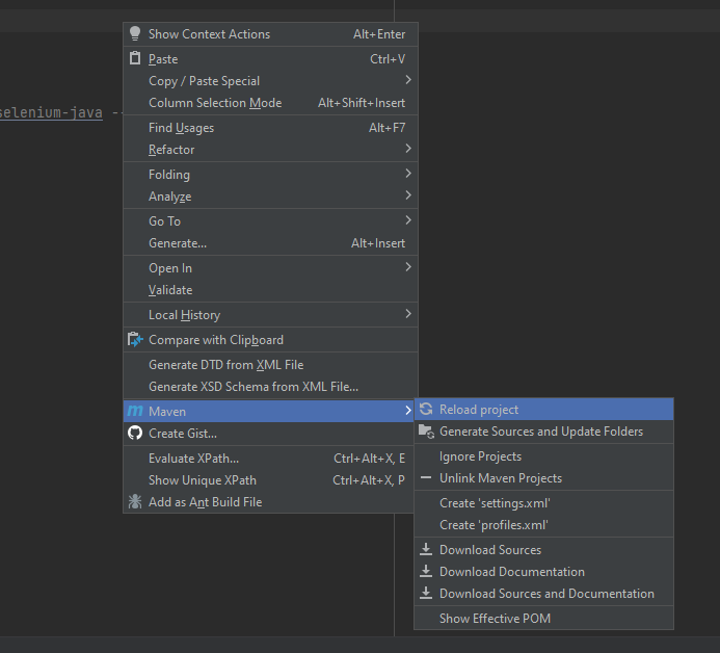Choose Show Effective POM
This screenshot has height=654, width=720.
tap(494, 618)
